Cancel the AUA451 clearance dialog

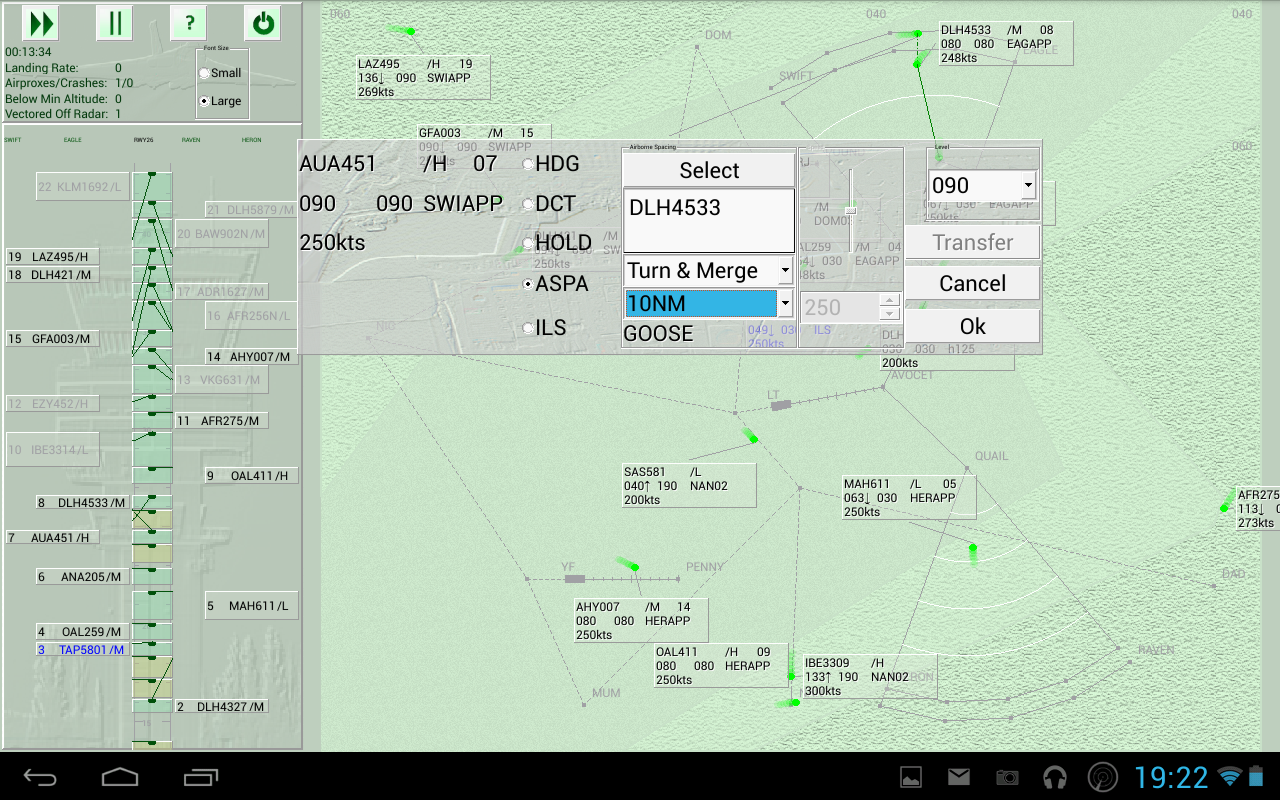pyautogui.click(x=972, y=283)
